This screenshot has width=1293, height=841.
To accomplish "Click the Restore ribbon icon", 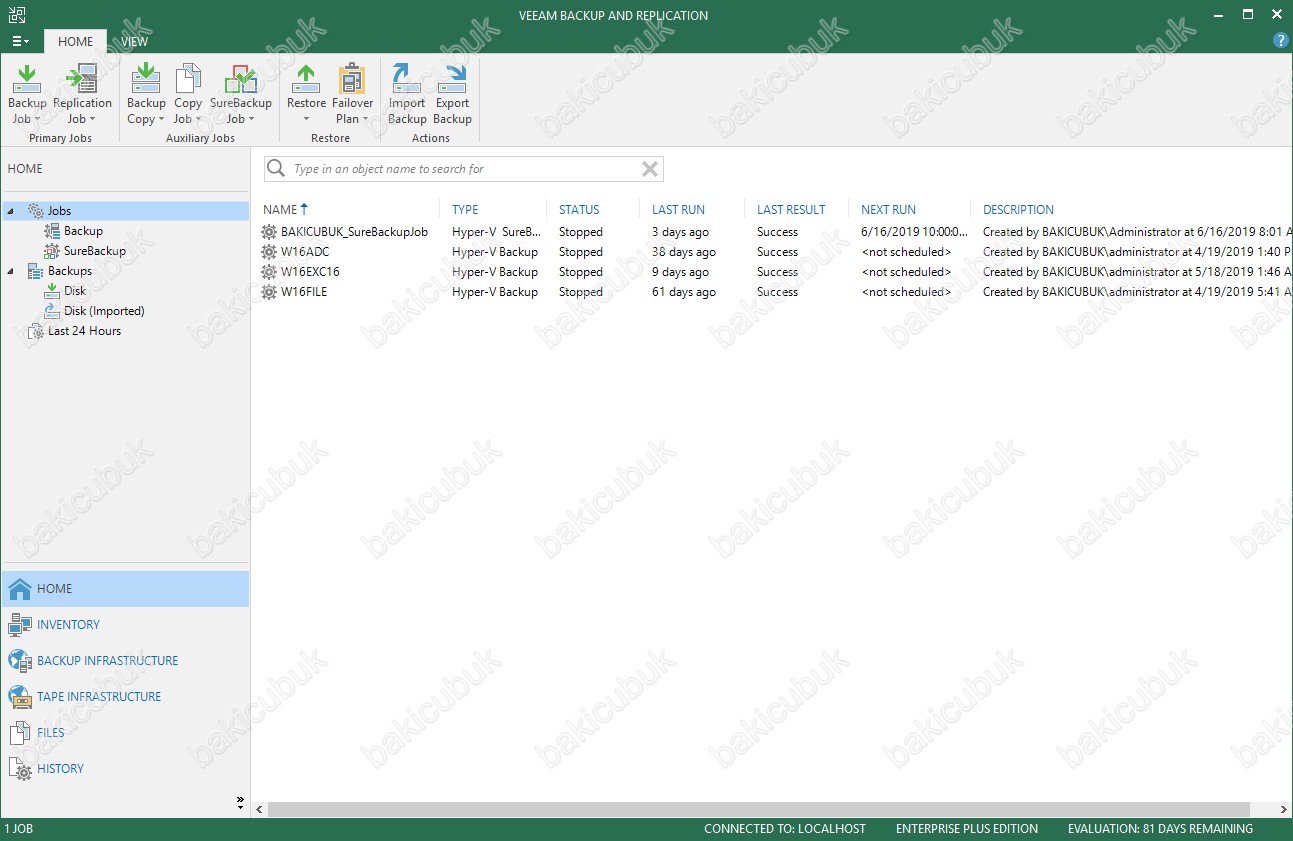I will point(306,78).
